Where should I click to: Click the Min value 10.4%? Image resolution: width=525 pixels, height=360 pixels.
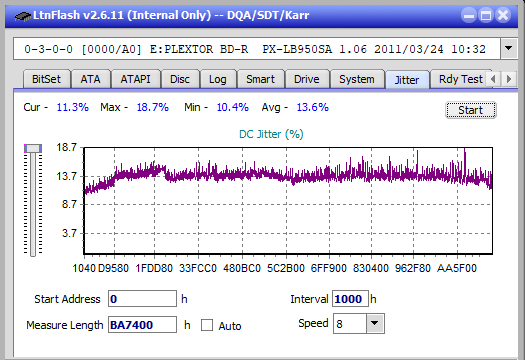coord(233,107)
